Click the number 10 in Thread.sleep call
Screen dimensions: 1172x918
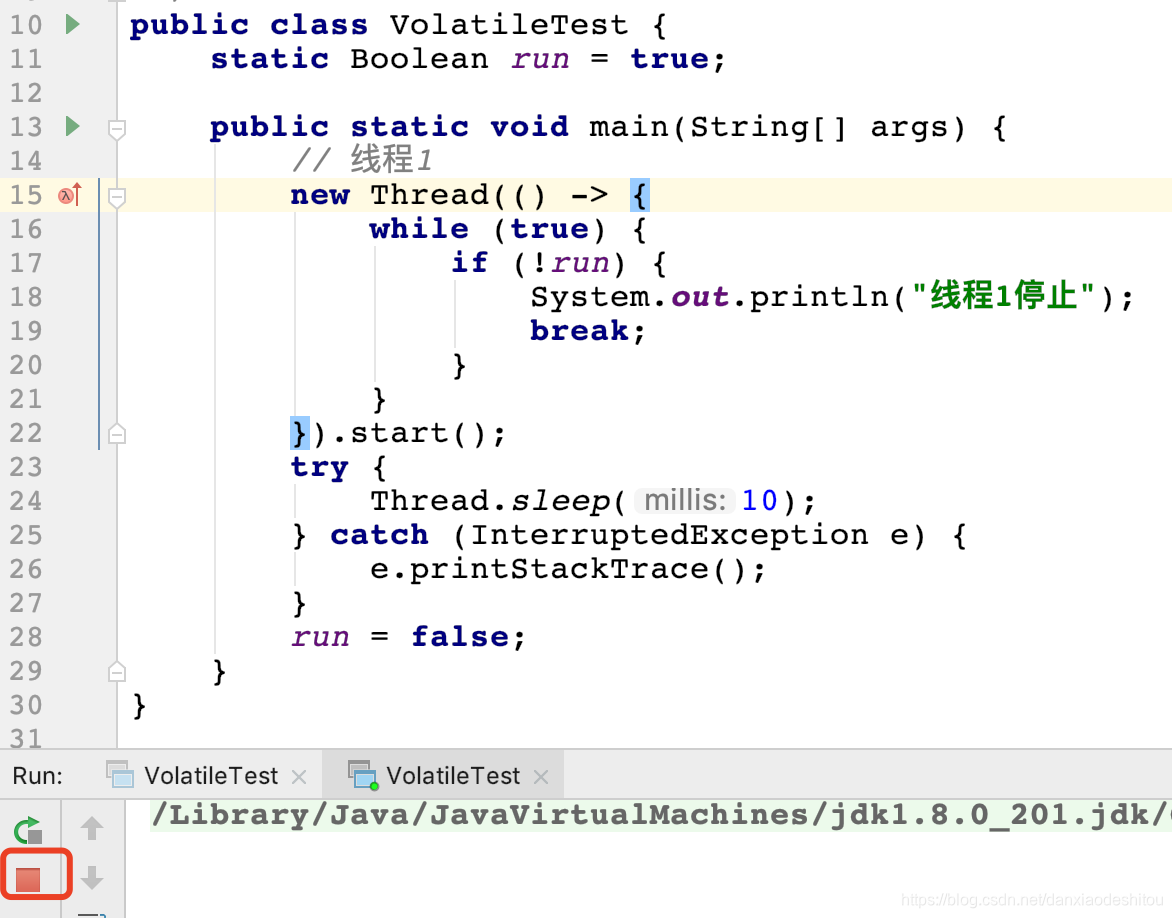click(x=759, y=500)
